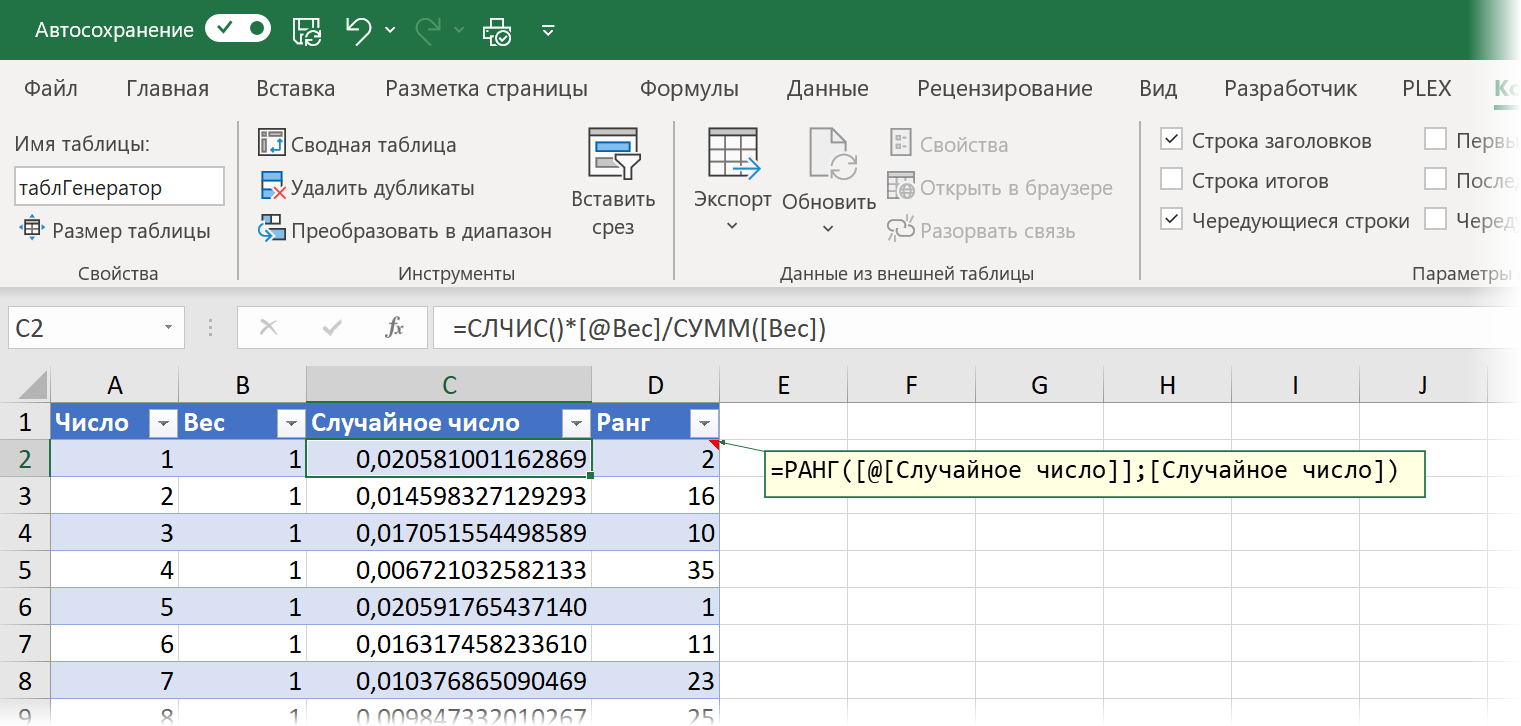Click the Сводная таблица pivot icon
The height and width of the screenshot is (726, 1521).
(272, 143)
